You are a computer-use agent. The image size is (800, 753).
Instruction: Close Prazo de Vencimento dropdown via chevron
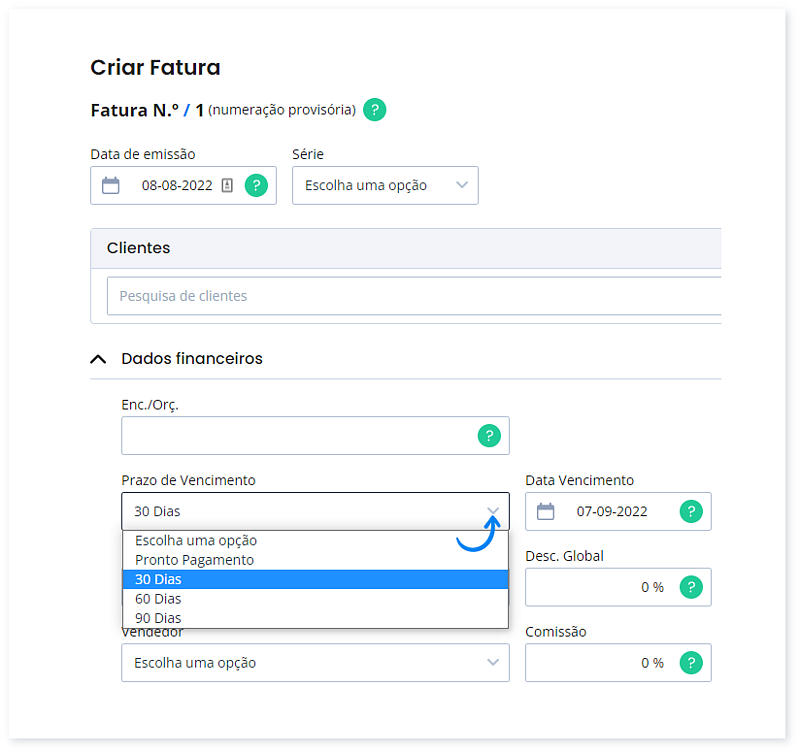point(493,511)
